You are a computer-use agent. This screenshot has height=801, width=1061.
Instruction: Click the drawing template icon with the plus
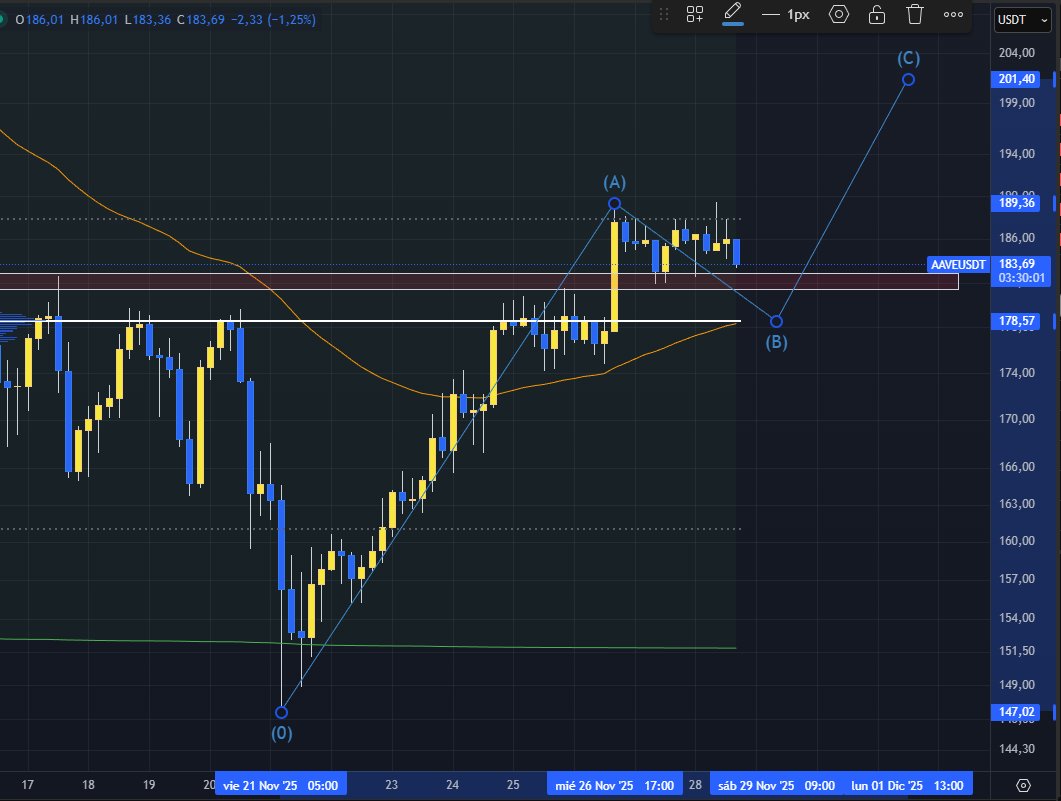(x=694, y=14)
